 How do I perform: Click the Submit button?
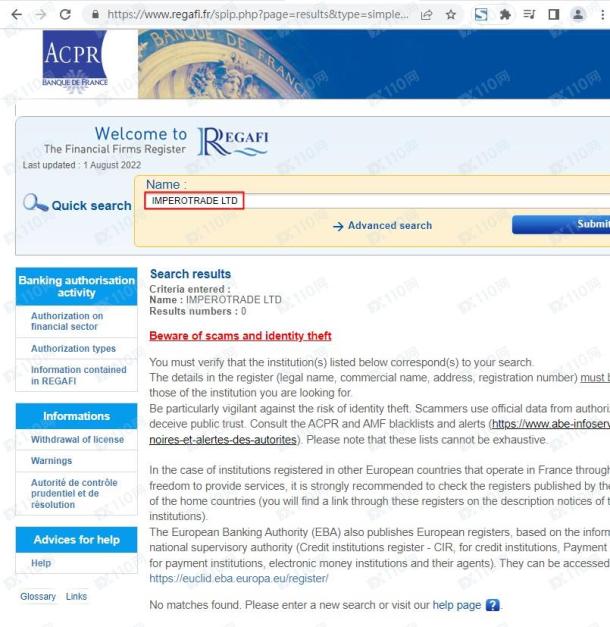click(x=561, y=225)
